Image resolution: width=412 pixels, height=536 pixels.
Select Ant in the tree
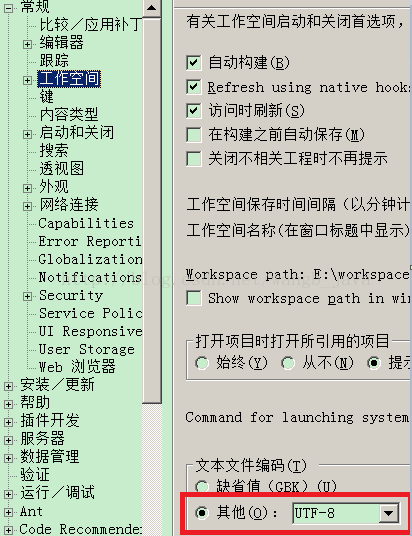31,511
